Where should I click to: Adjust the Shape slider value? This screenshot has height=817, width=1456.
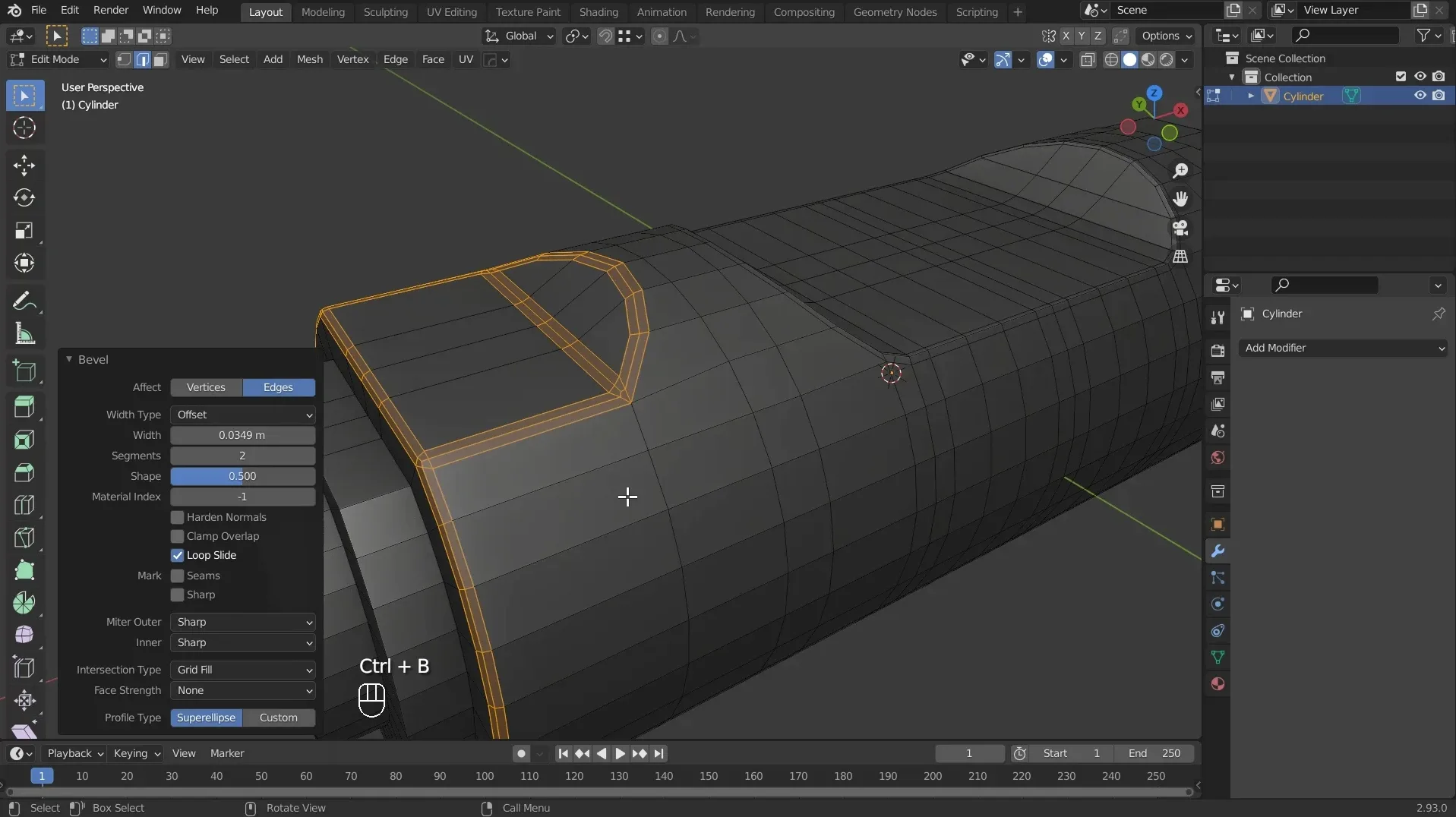[x=242, y=476]
